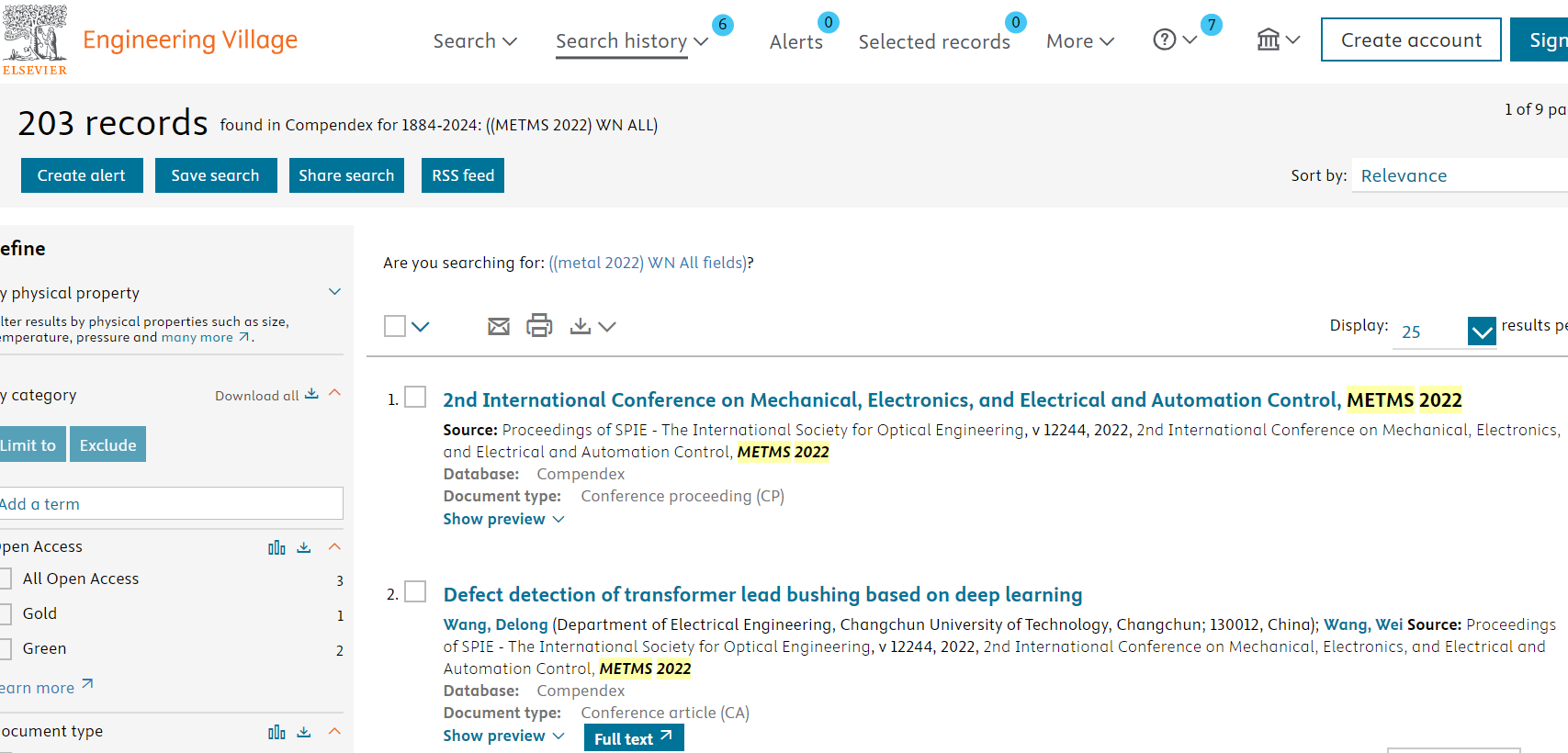Click the Selected records counter badge
This screenshot has width=1568, height=753.
pyautogui.click(x=1016, y=22)
